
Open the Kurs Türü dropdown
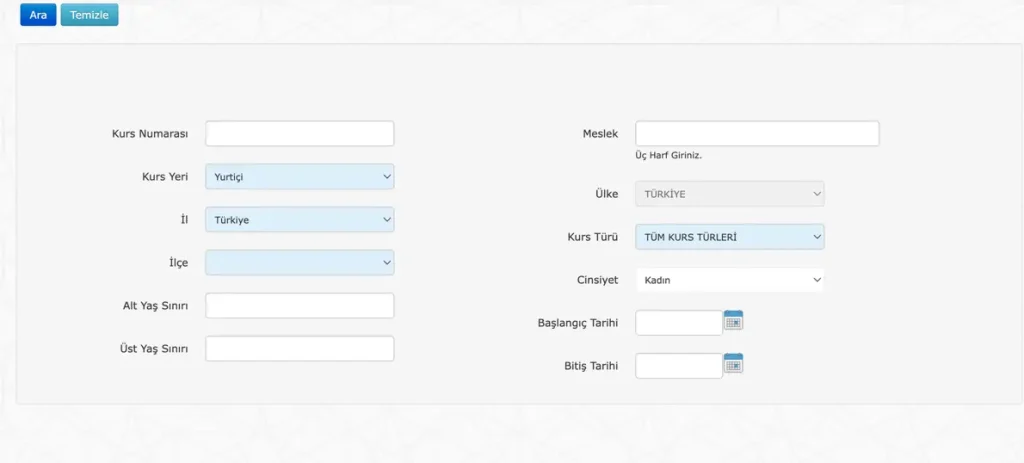point(730,237)
